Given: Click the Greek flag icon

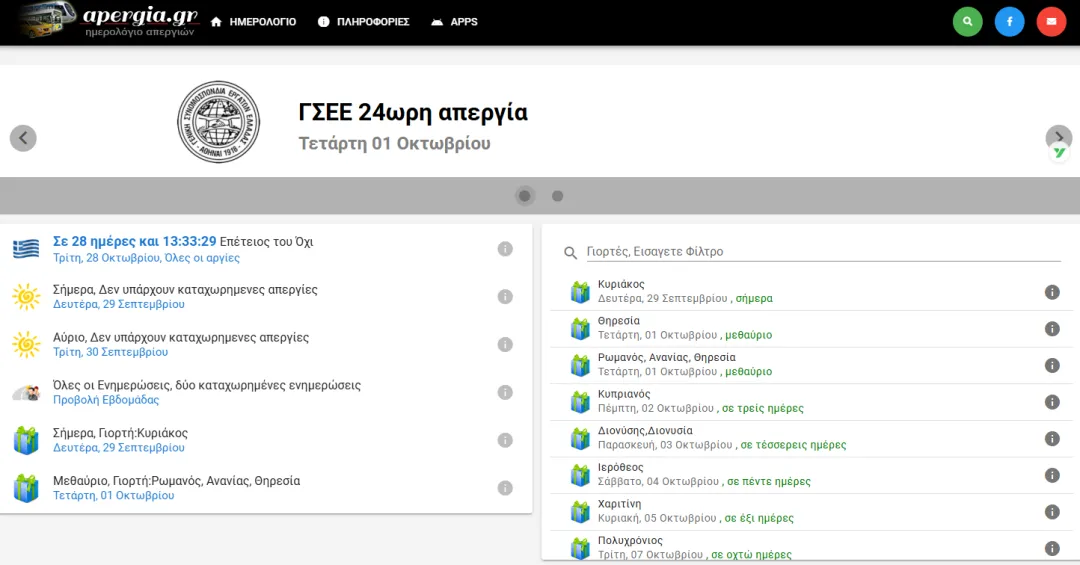Looking at the screenshot, I should (x=26, y=249).
